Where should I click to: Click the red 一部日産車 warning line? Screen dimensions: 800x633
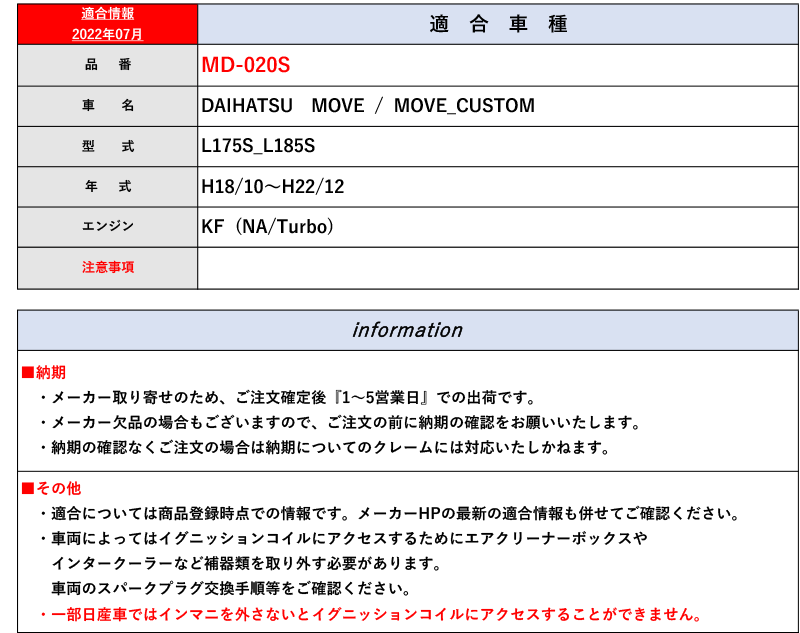tap(371, 614)
